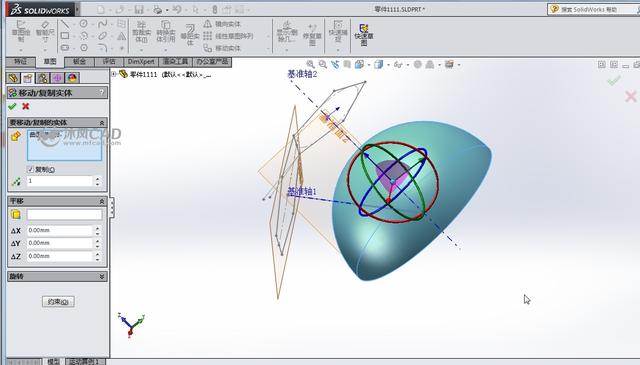Click the Delta X distance field

[x=60, y=230]
